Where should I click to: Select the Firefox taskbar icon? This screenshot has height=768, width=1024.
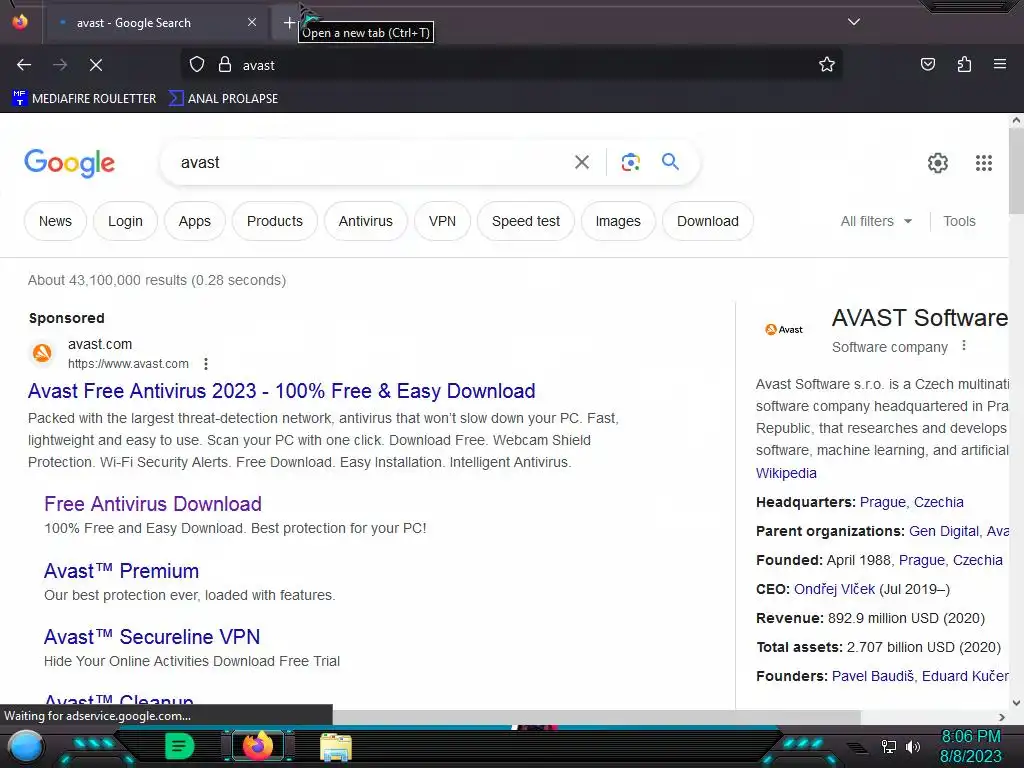coord(257,746)
